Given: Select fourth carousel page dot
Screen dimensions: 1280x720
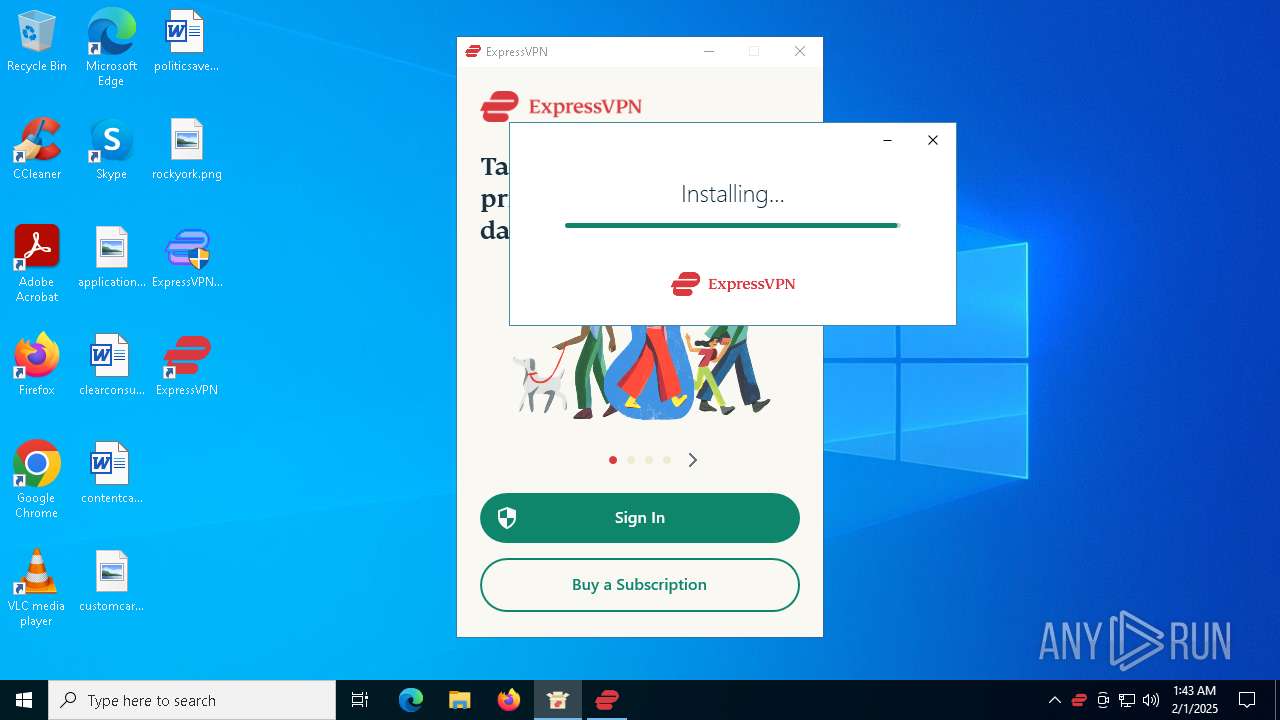Looking at the screenshot, I should 667,460.
